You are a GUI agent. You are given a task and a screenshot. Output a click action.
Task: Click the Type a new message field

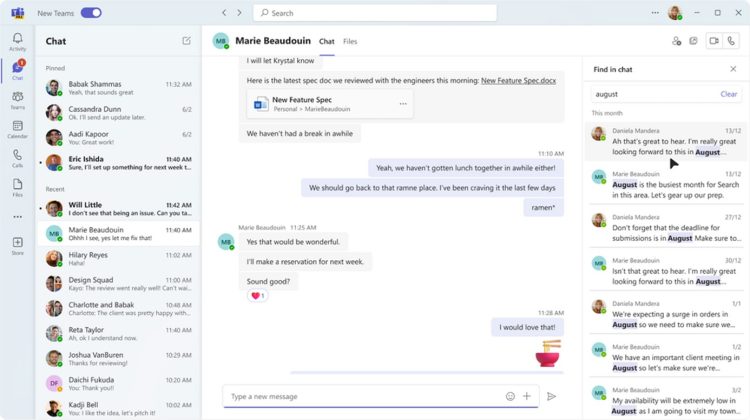pyautogui.click(x=364, y=396)
